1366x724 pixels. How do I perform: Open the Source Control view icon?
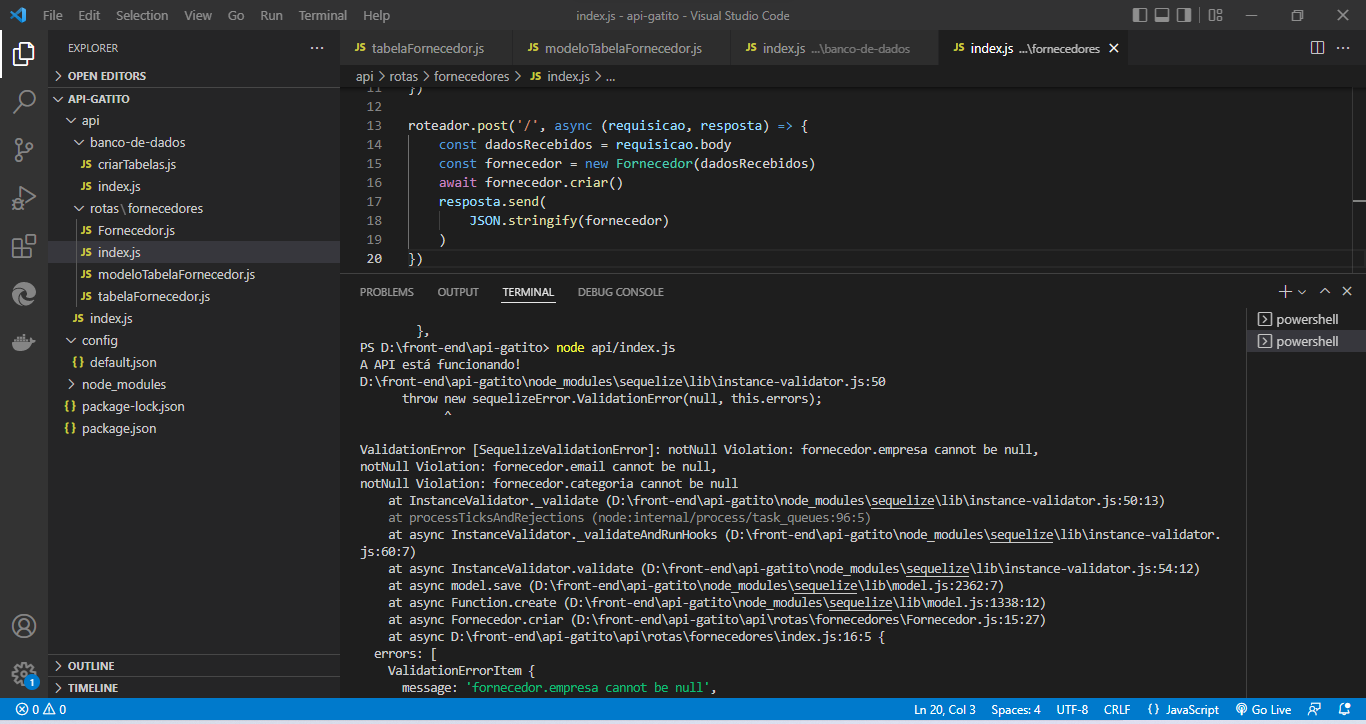coord(24,150)
